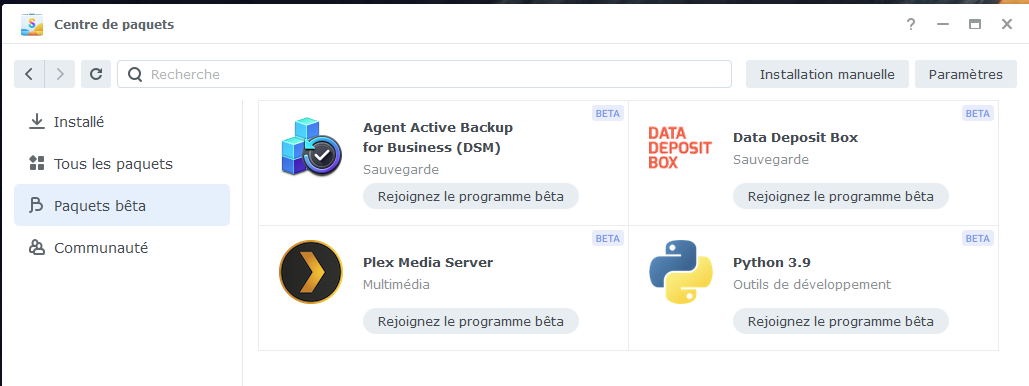Click the Package Center app icon
This screenshot has height=386, width=1029.
point(32,24)
